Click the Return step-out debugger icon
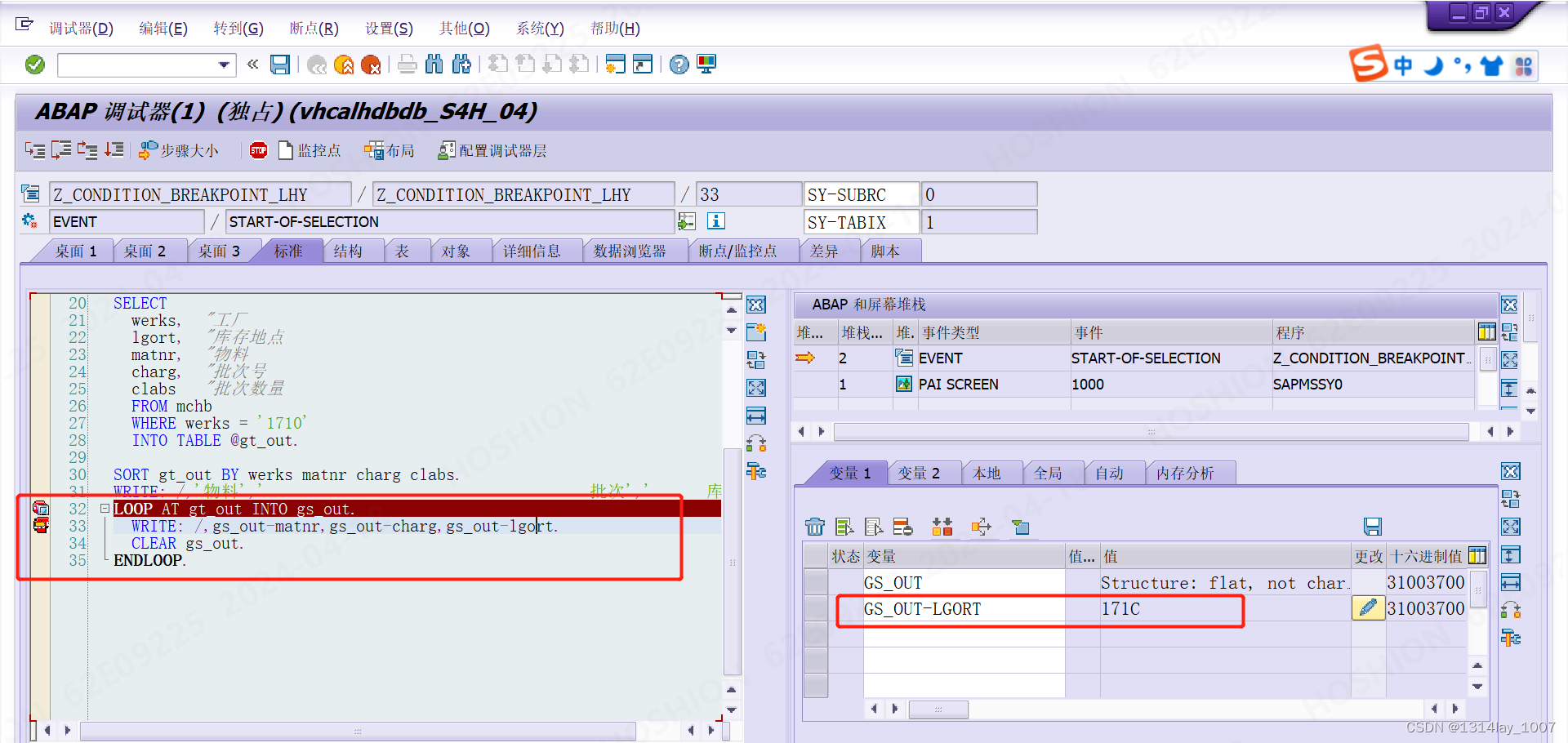This screenshot has width=1568, height=743. coord(87,150)
